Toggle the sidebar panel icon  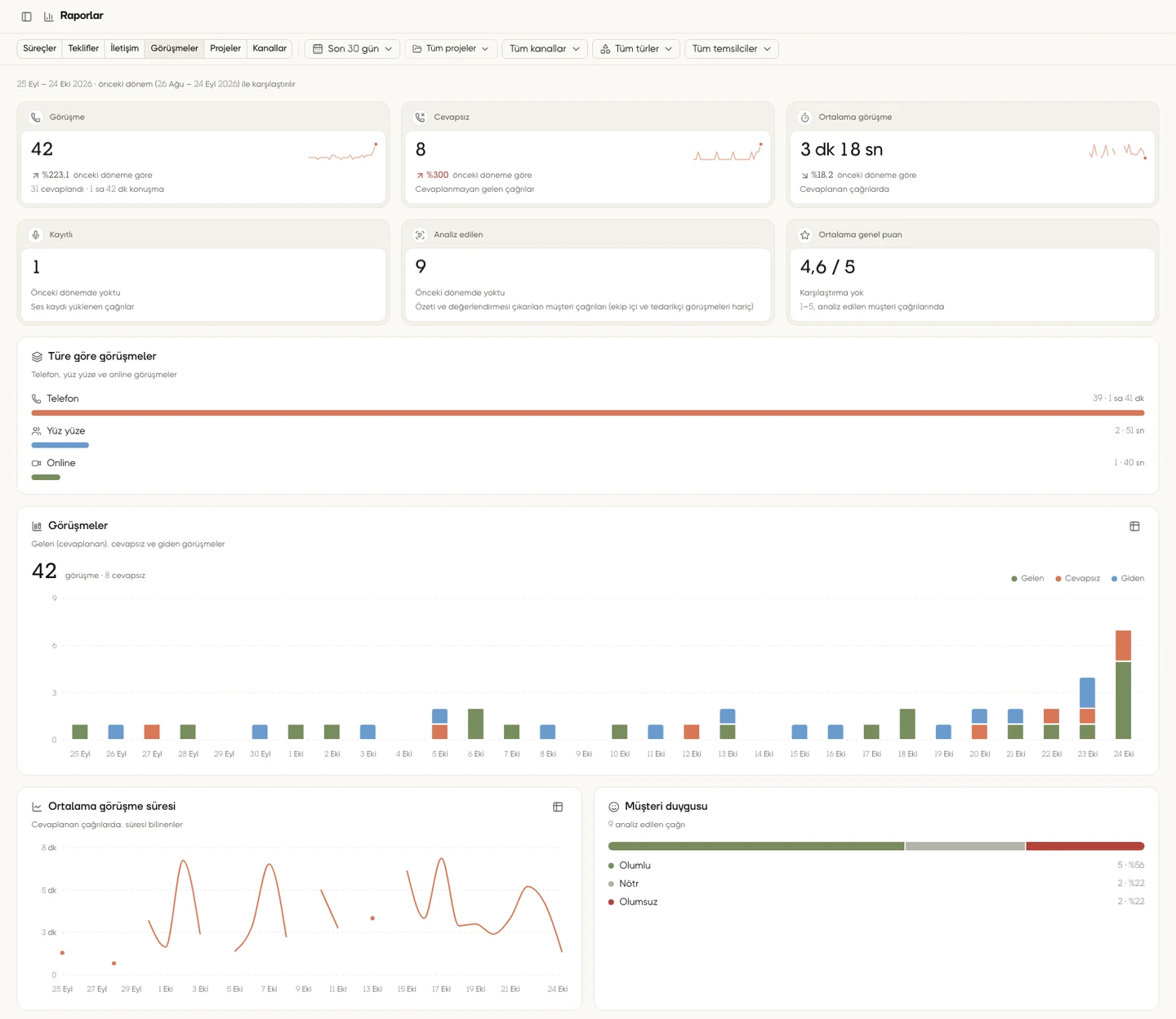[26, 16]
